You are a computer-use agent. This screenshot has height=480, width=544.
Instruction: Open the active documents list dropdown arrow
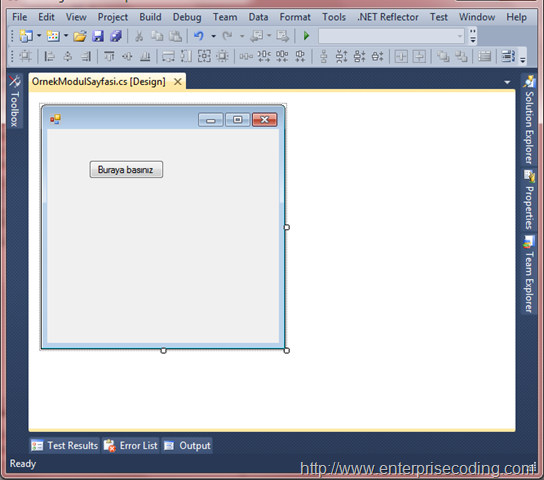507,83
